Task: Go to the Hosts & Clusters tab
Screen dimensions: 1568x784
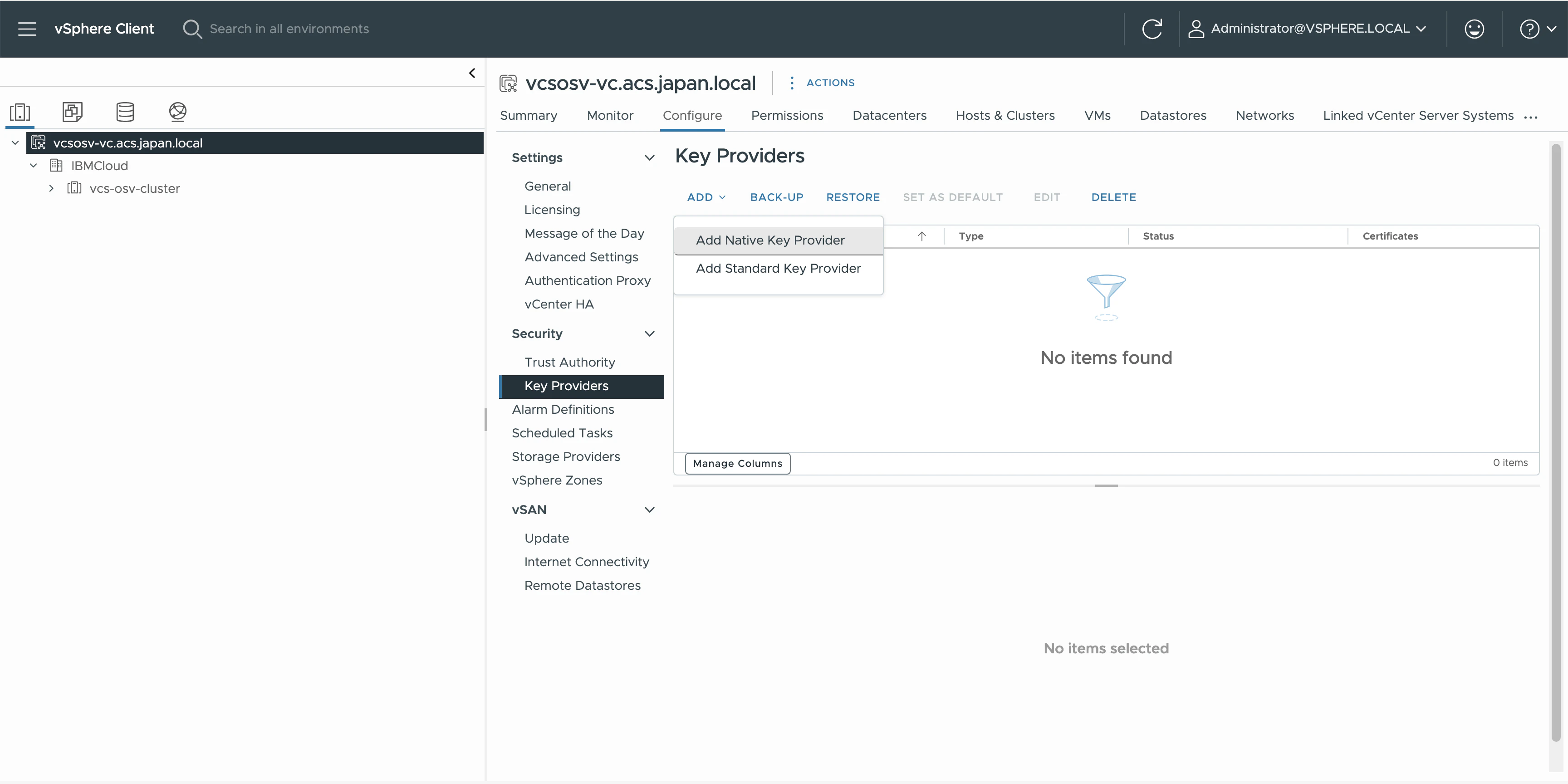Action: coord(1005,116)
